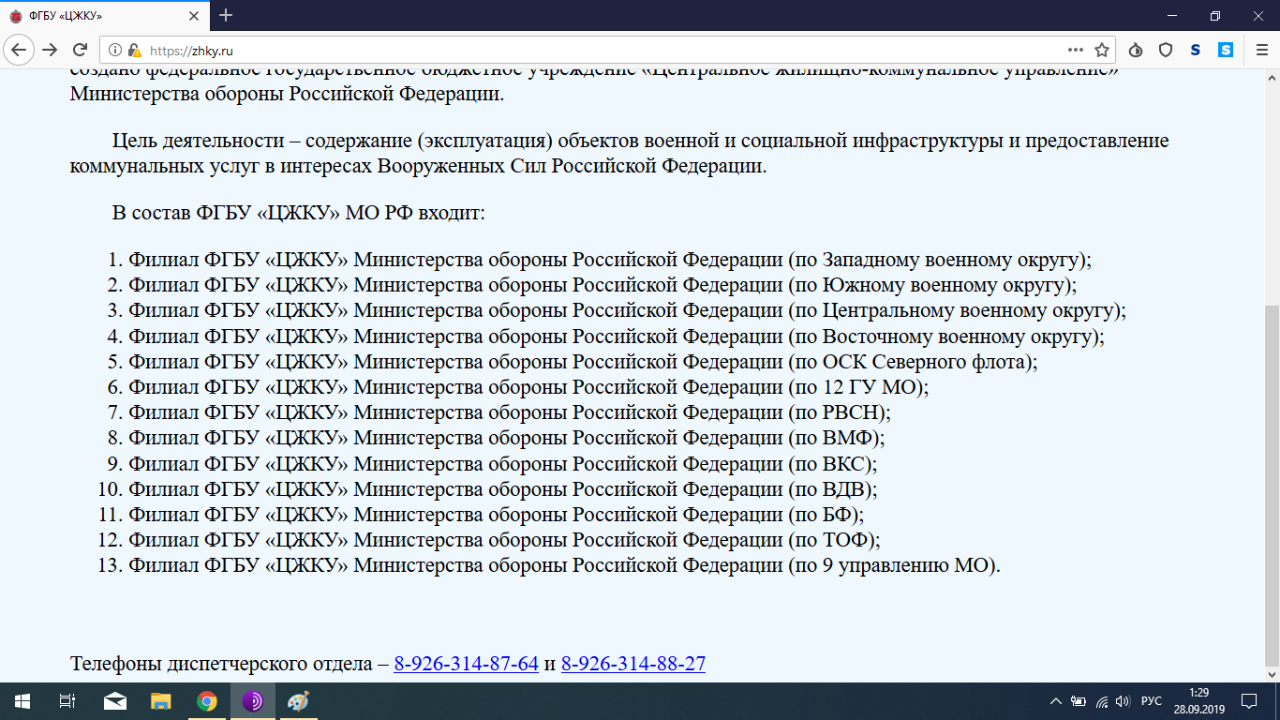The height and width of the screenshot is (720, 1280).
Task: Go back to the previous page
Action: pos(19,50)
